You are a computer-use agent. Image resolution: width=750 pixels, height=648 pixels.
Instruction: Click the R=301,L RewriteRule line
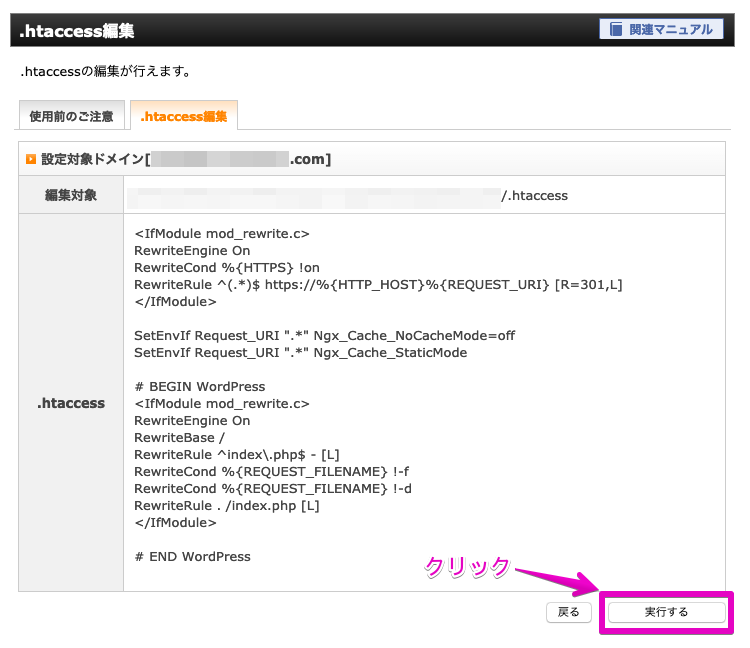pyautogui.click(x=378, y=285)
